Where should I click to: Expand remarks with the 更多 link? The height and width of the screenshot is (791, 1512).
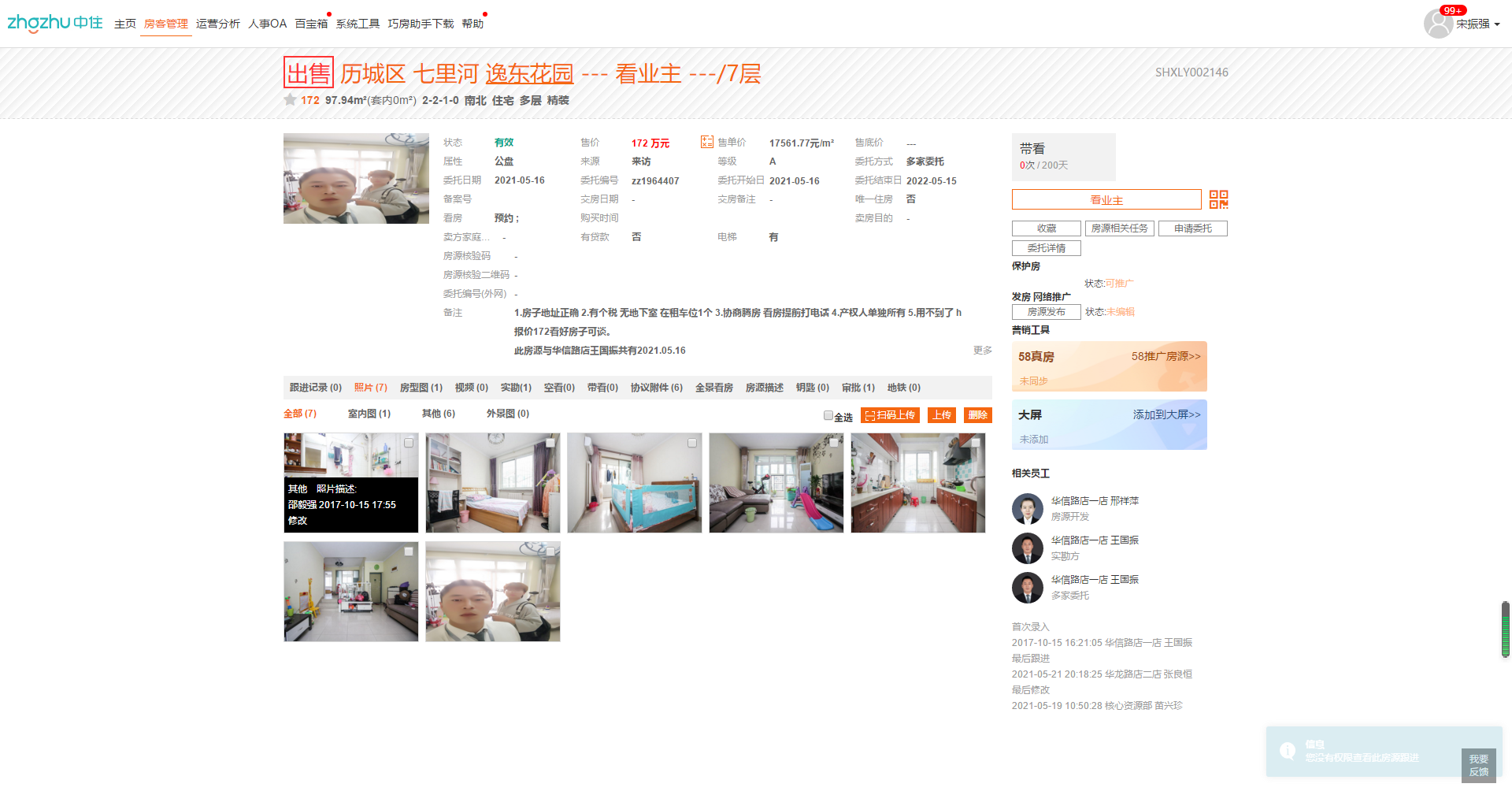pyautogui.click(x=982, y=350)
